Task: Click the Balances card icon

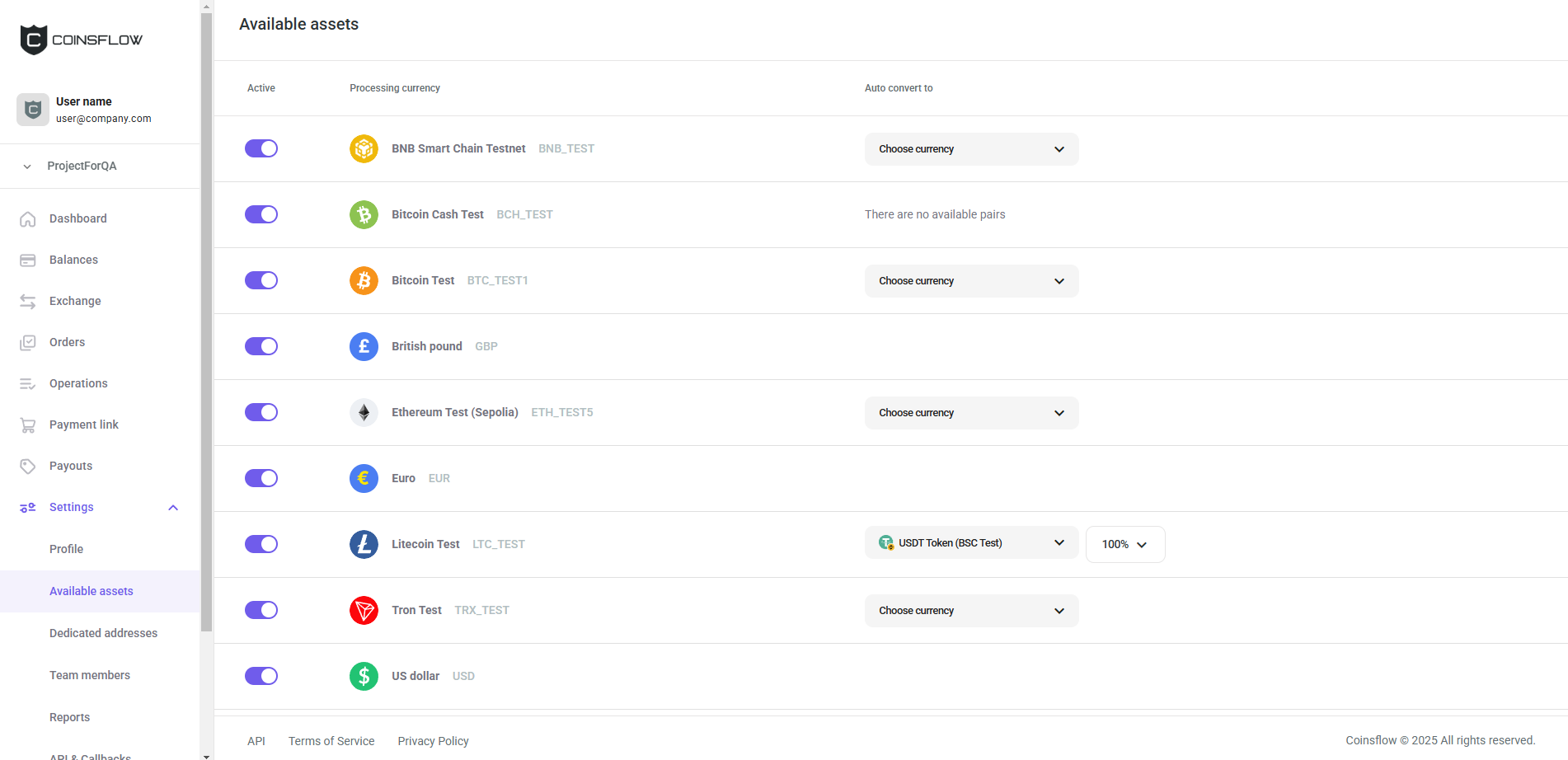Action: tap(28, 260)
